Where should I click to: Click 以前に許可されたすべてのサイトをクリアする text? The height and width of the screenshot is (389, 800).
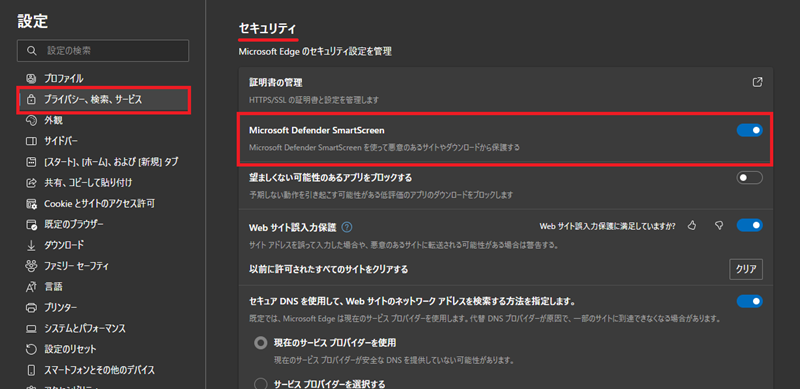click(x=329, y=269)
